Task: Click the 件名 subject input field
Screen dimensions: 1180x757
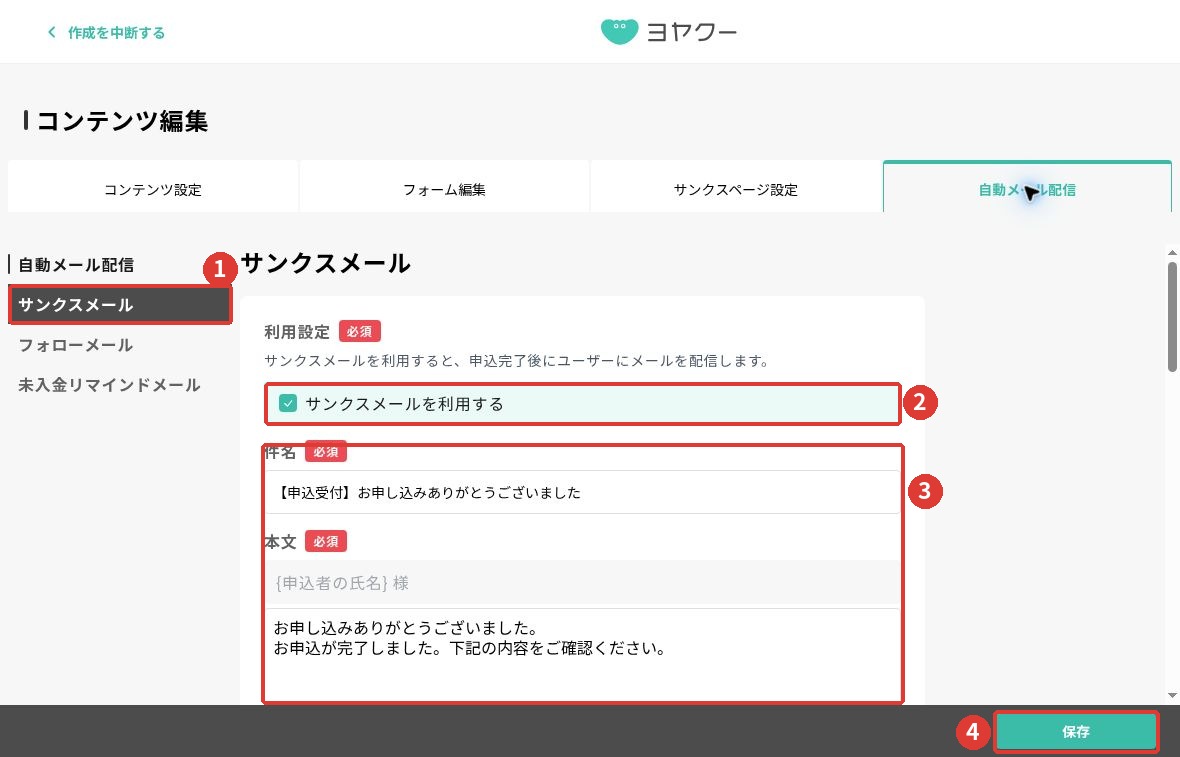Action: [x=582, y=492]
